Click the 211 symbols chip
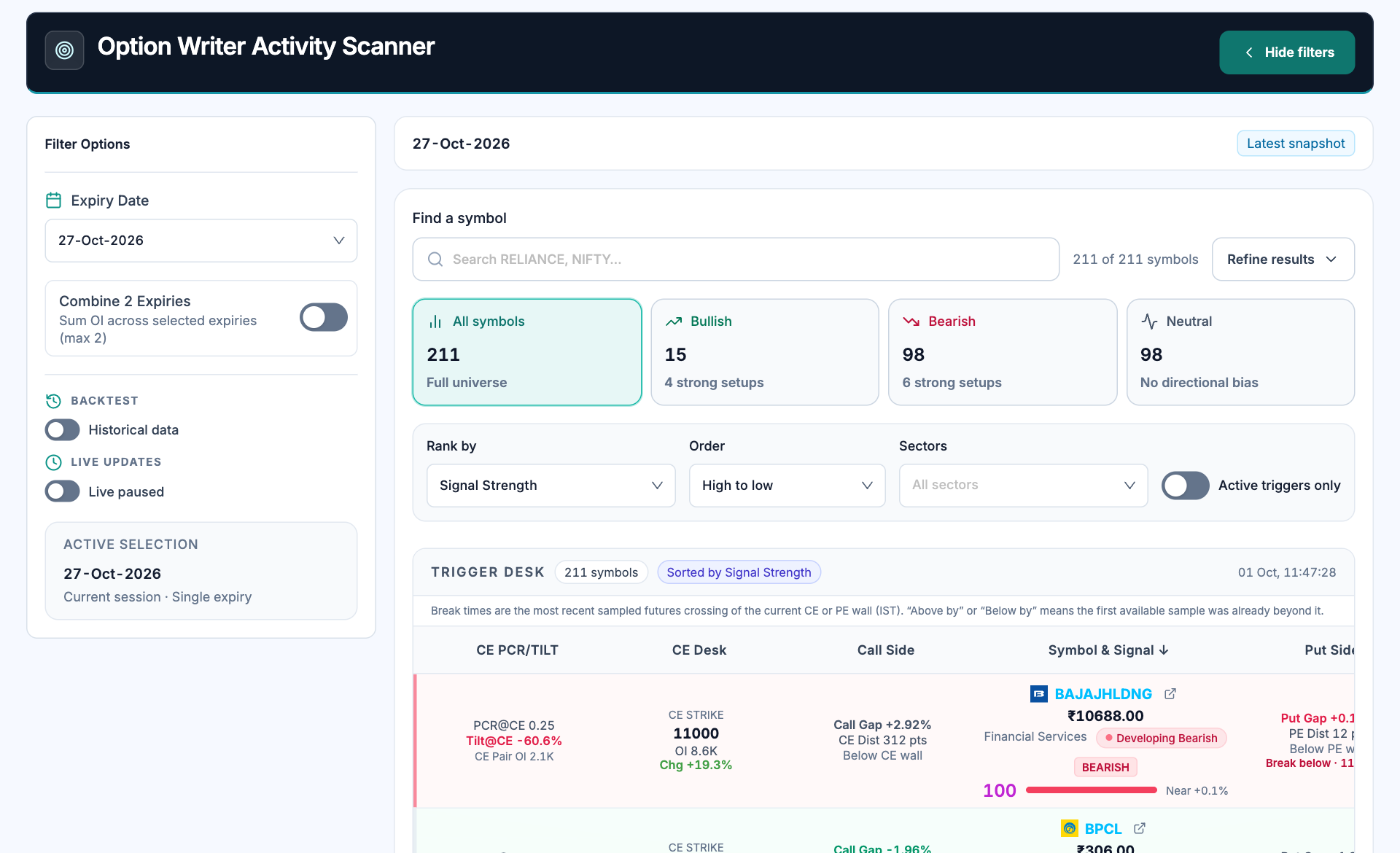This screenshot has width=1400, height=853. pos(601,572)
